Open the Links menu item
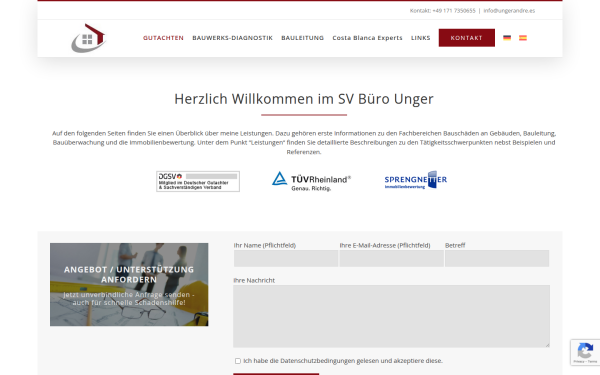This screenshot has height=375, width=600. (x=421, y=38)
